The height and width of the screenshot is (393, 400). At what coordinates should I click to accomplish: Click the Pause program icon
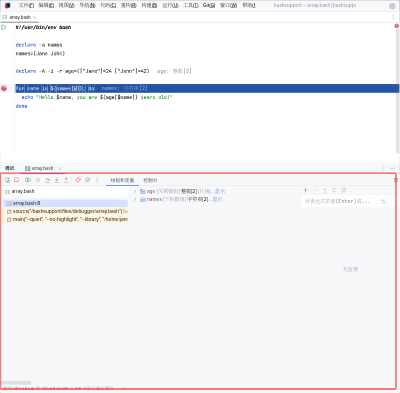click(38, 180)
